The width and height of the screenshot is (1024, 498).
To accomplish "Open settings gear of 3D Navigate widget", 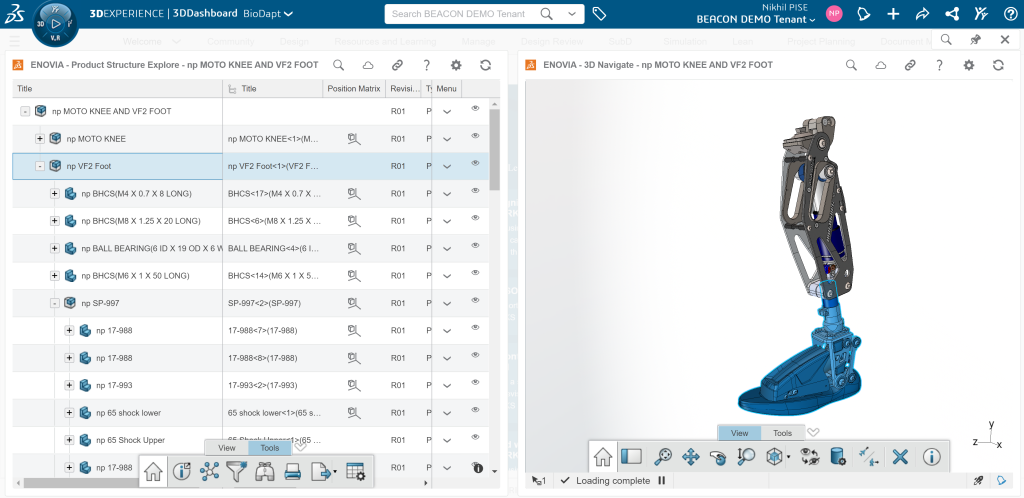I will click(x=968, y=65).
